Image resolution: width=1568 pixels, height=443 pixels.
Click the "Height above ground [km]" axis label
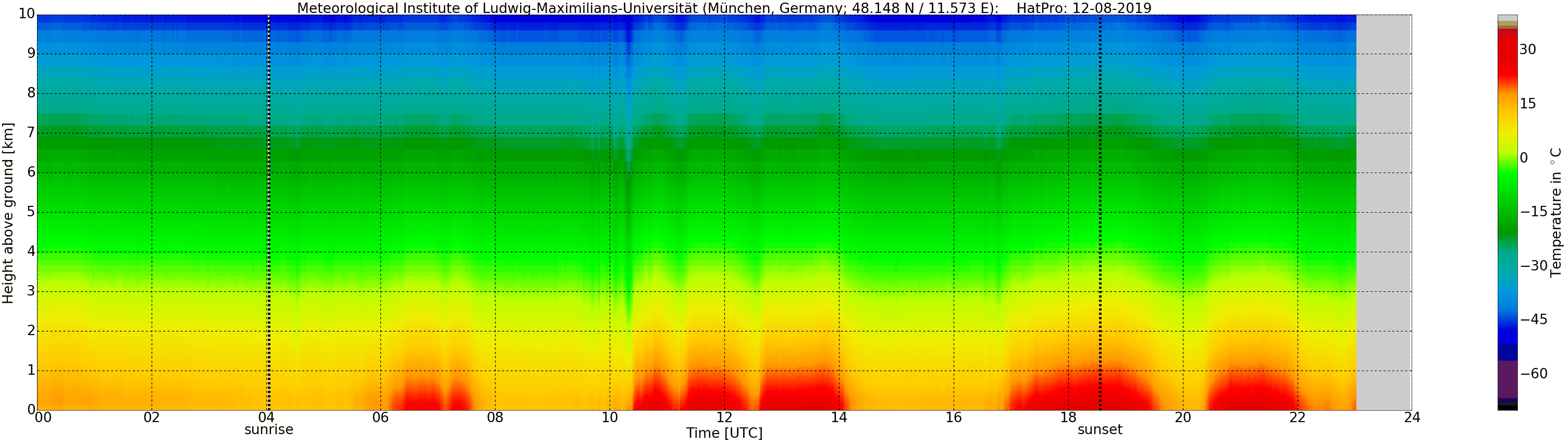(x=8, y=213)
